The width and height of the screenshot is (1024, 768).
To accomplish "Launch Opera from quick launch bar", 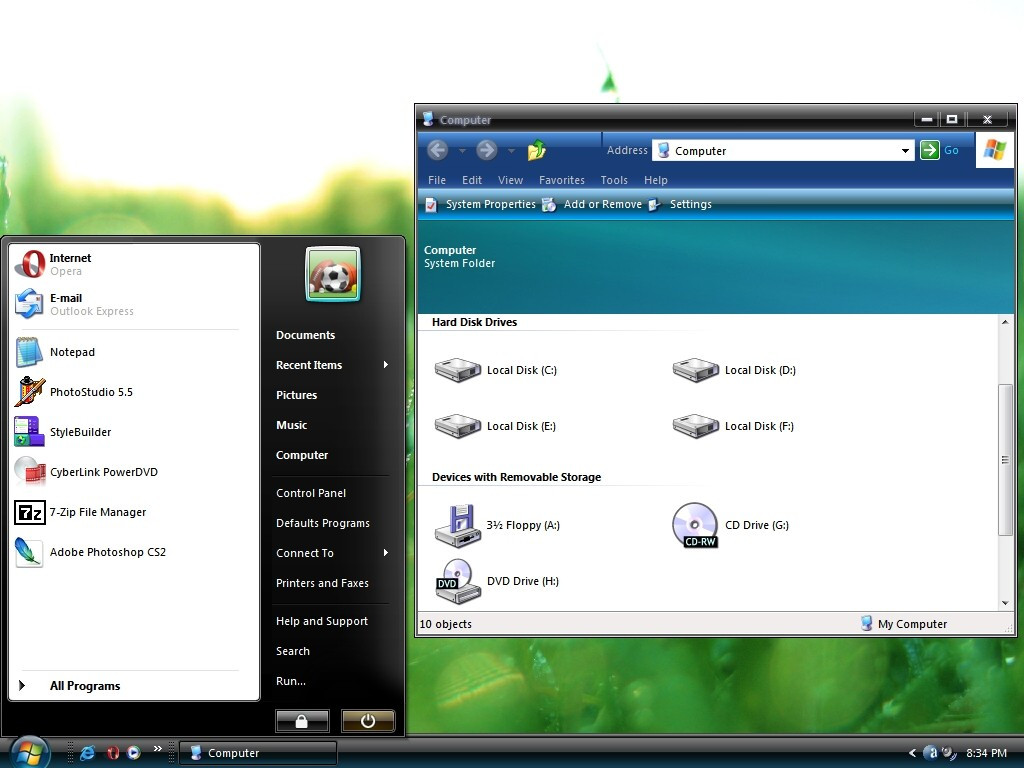I will tap(112, 752).
